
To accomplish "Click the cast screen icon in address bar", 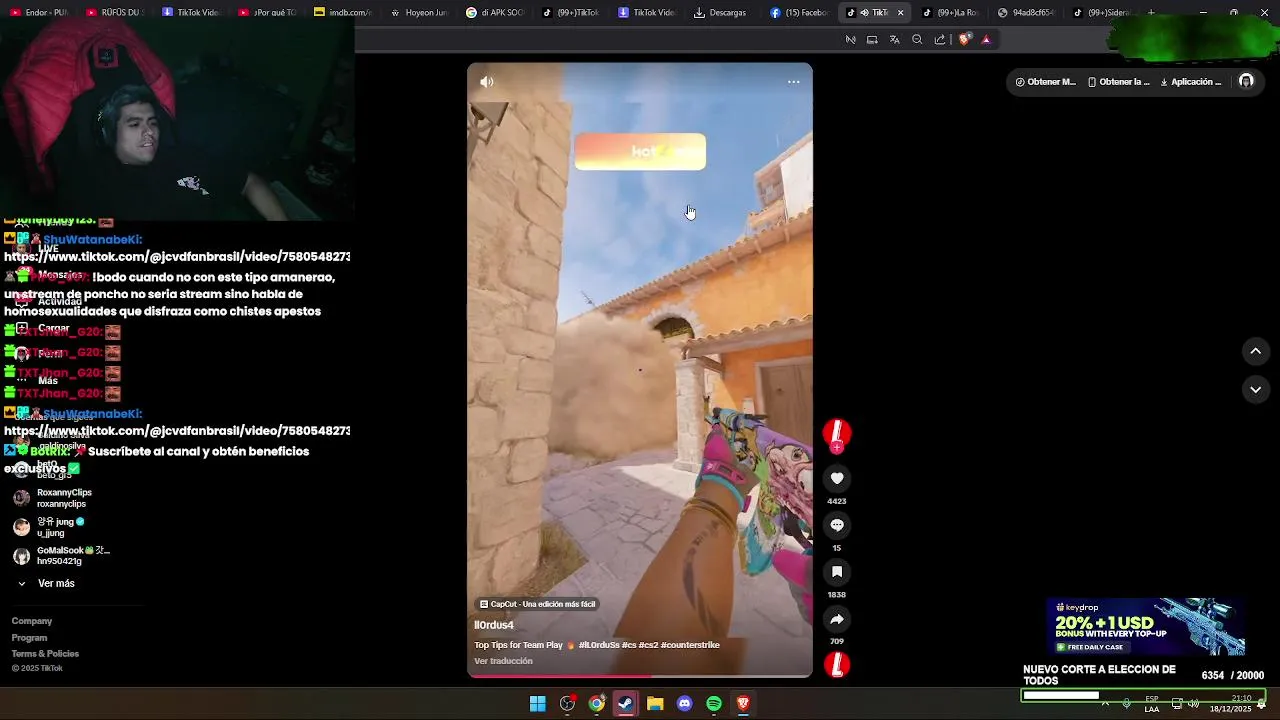I will point(872,40).
